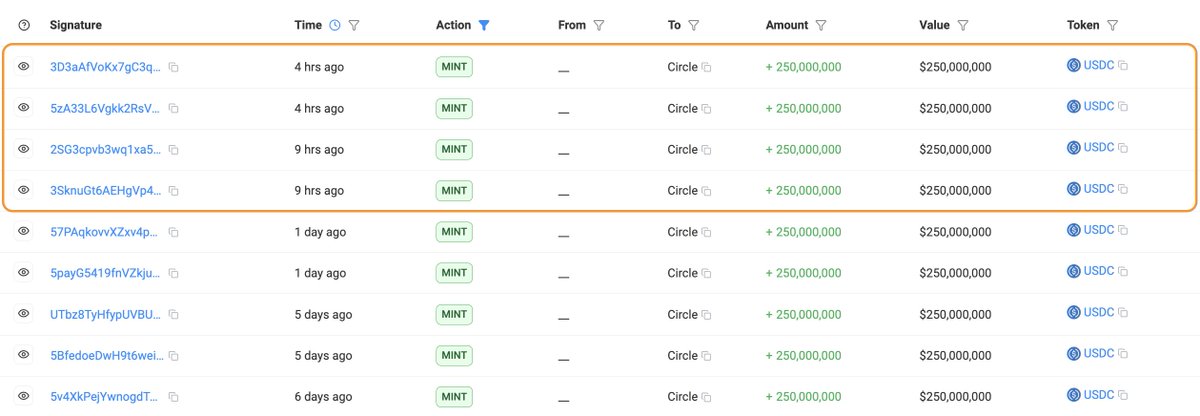Copy USDC token address in 2SG3cpvb3wq1xa5 row
This screenshot has width=1200, height=416.
point(1123,147)
